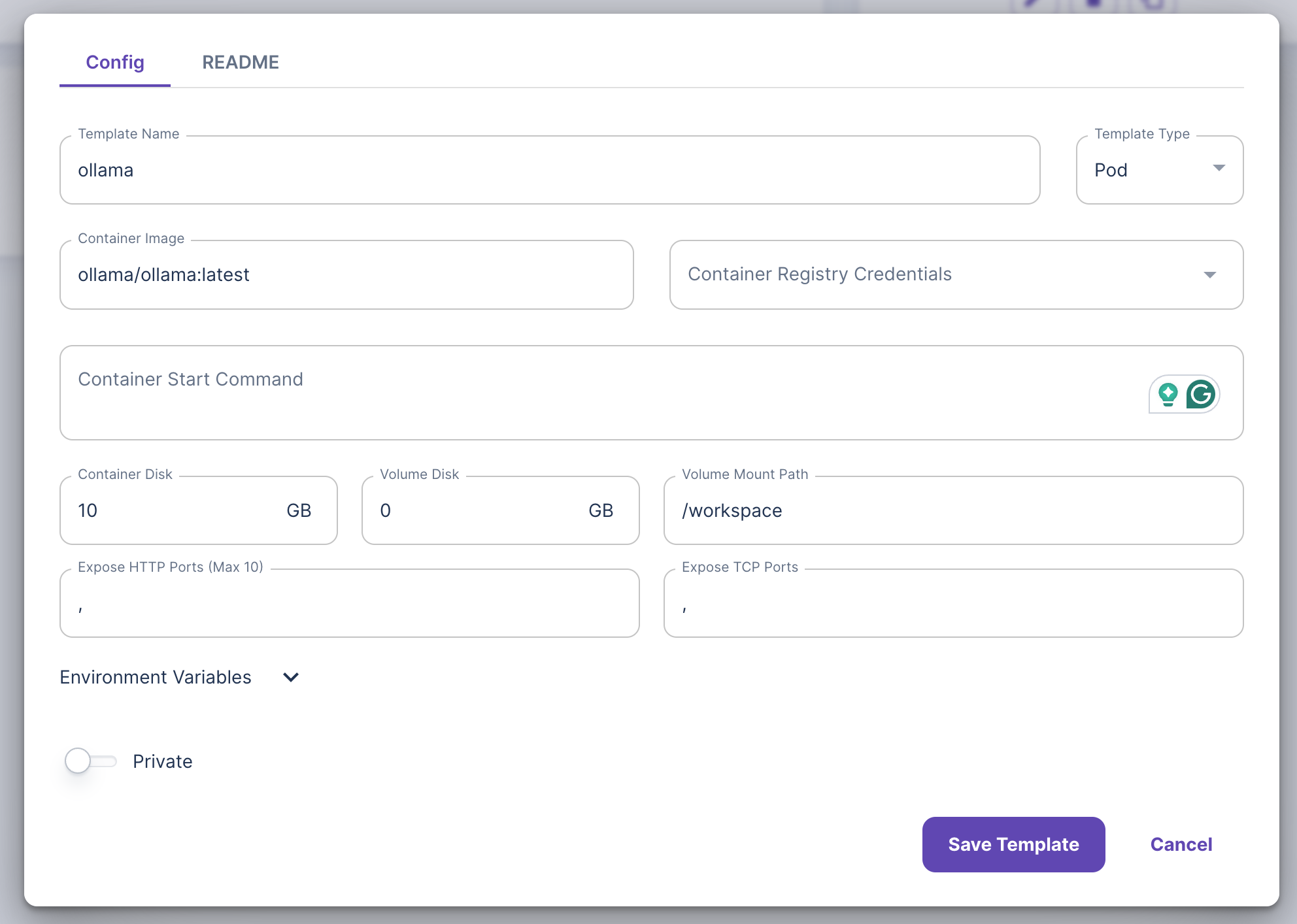The width and height of the screenshot is (1297, 924).
Task: Switch to the README tab
Action: [241, 62]
